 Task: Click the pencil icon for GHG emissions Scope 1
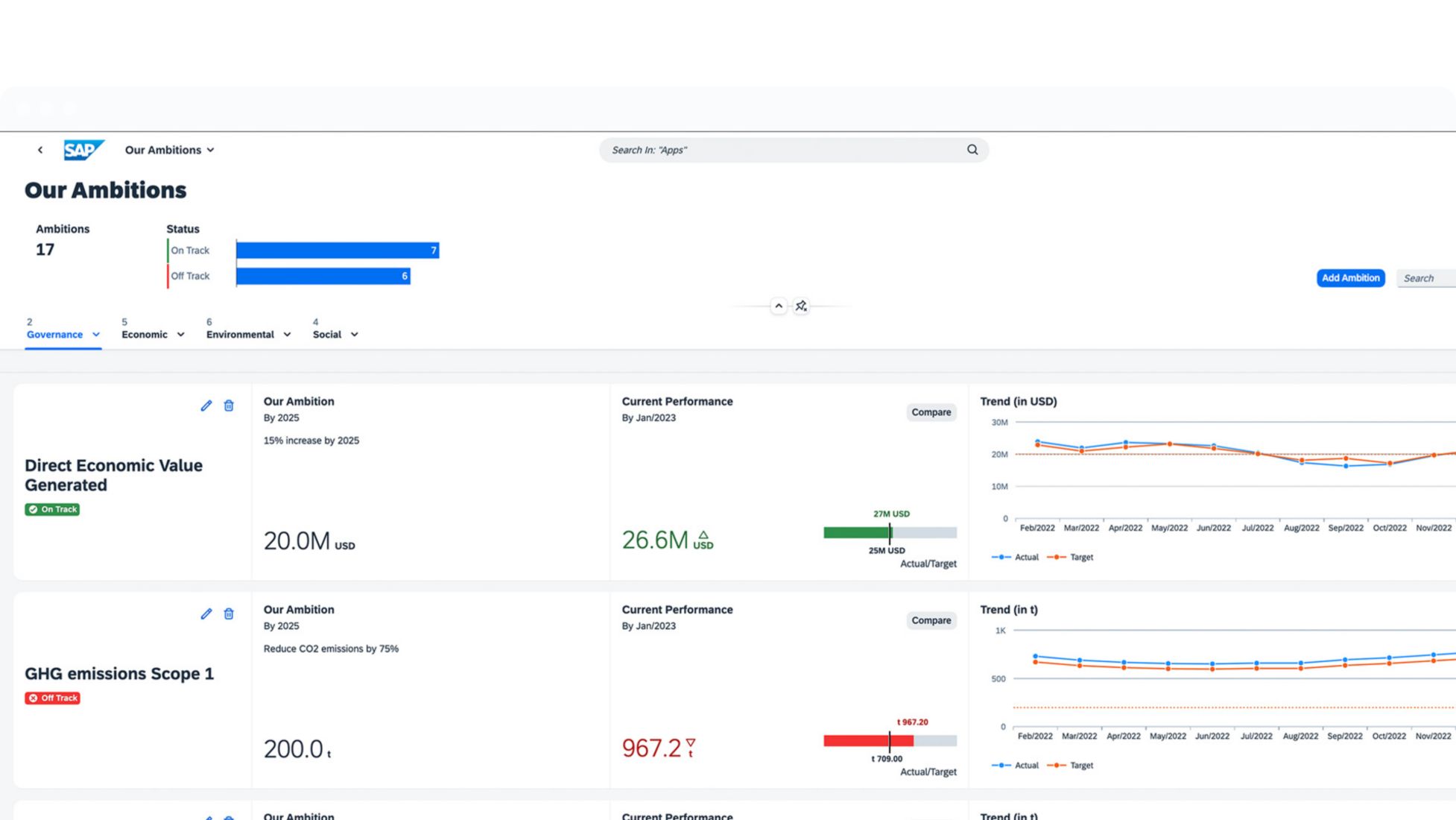(206, 614)
